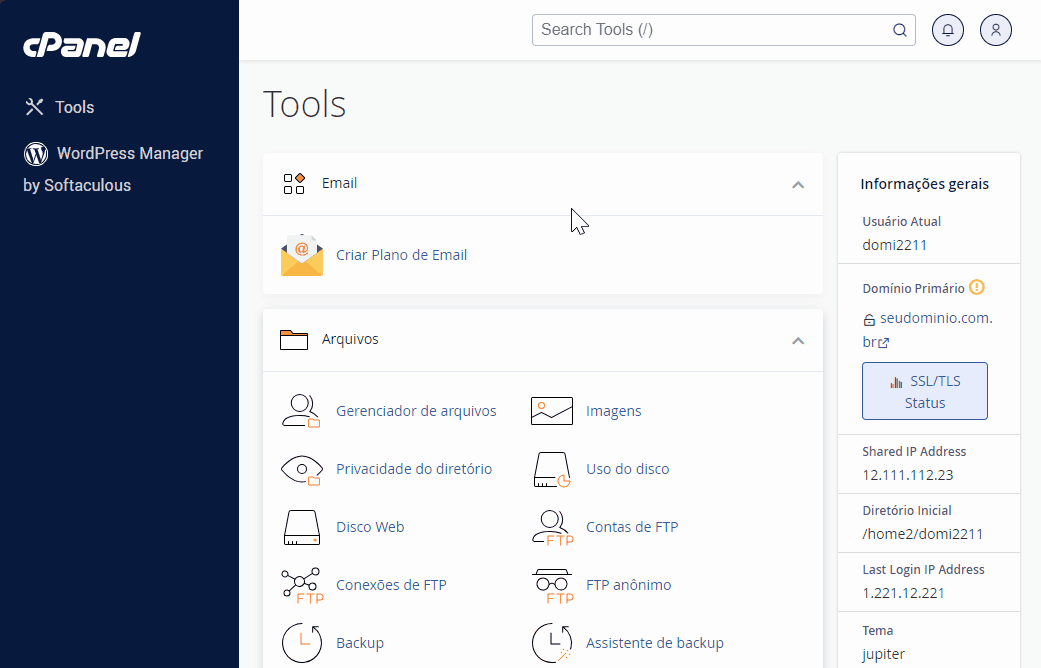The height and width of the screenshot is (668, 1041).
Task: Open Criar Plano de Email link
Action: [x=402, y=255]
